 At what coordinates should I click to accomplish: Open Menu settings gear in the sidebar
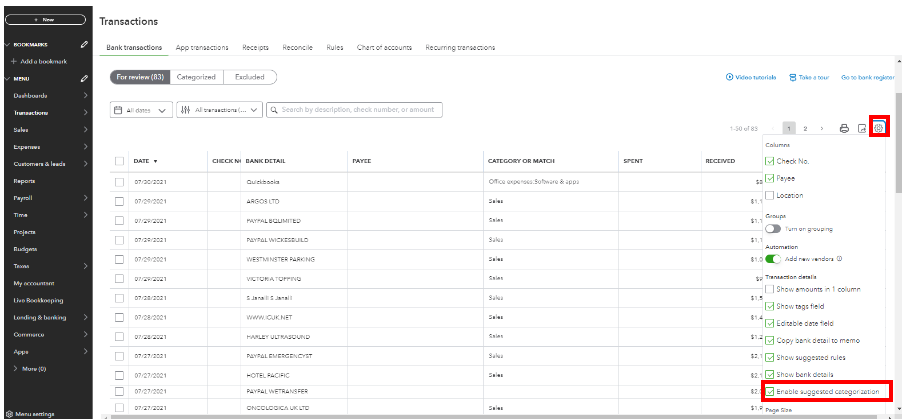click(9, 413)
